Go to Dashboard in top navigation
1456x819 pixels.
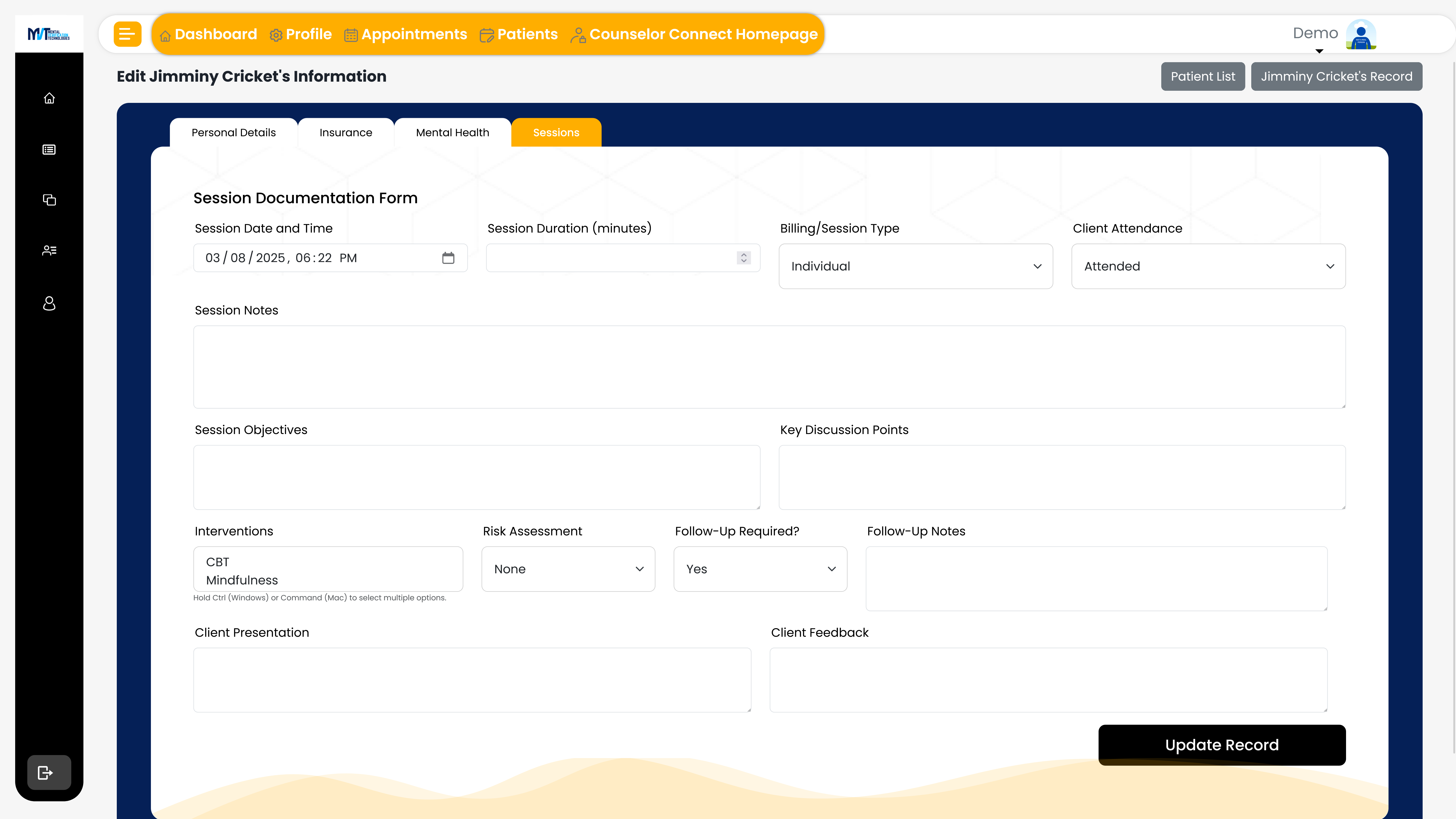(x=209, y=34)
